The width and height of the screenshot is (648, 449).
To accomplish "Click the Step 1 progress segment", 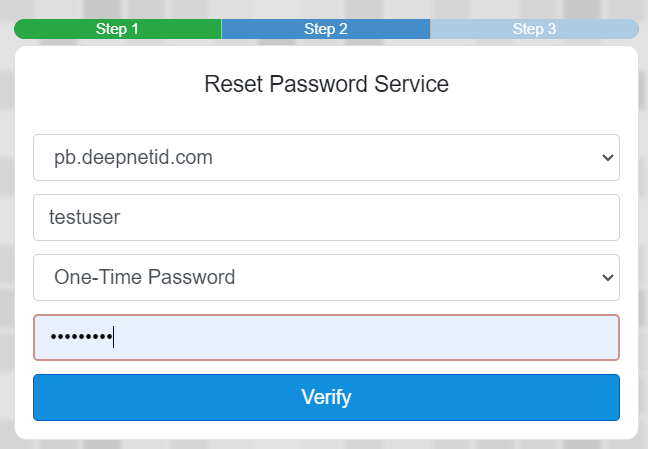I will [118, 29].
